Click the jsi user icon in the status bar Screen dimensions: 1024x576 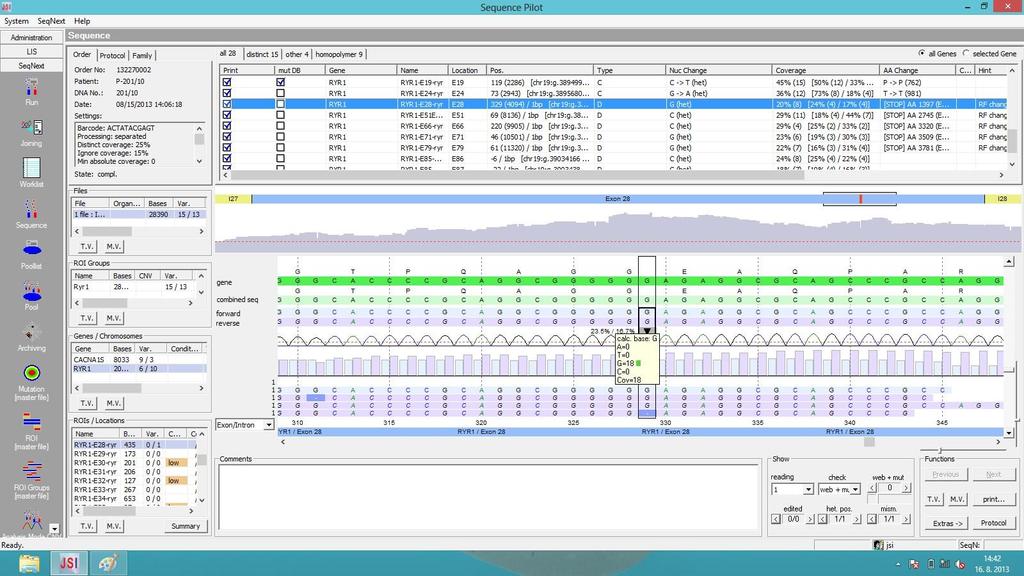pos(878,545)
